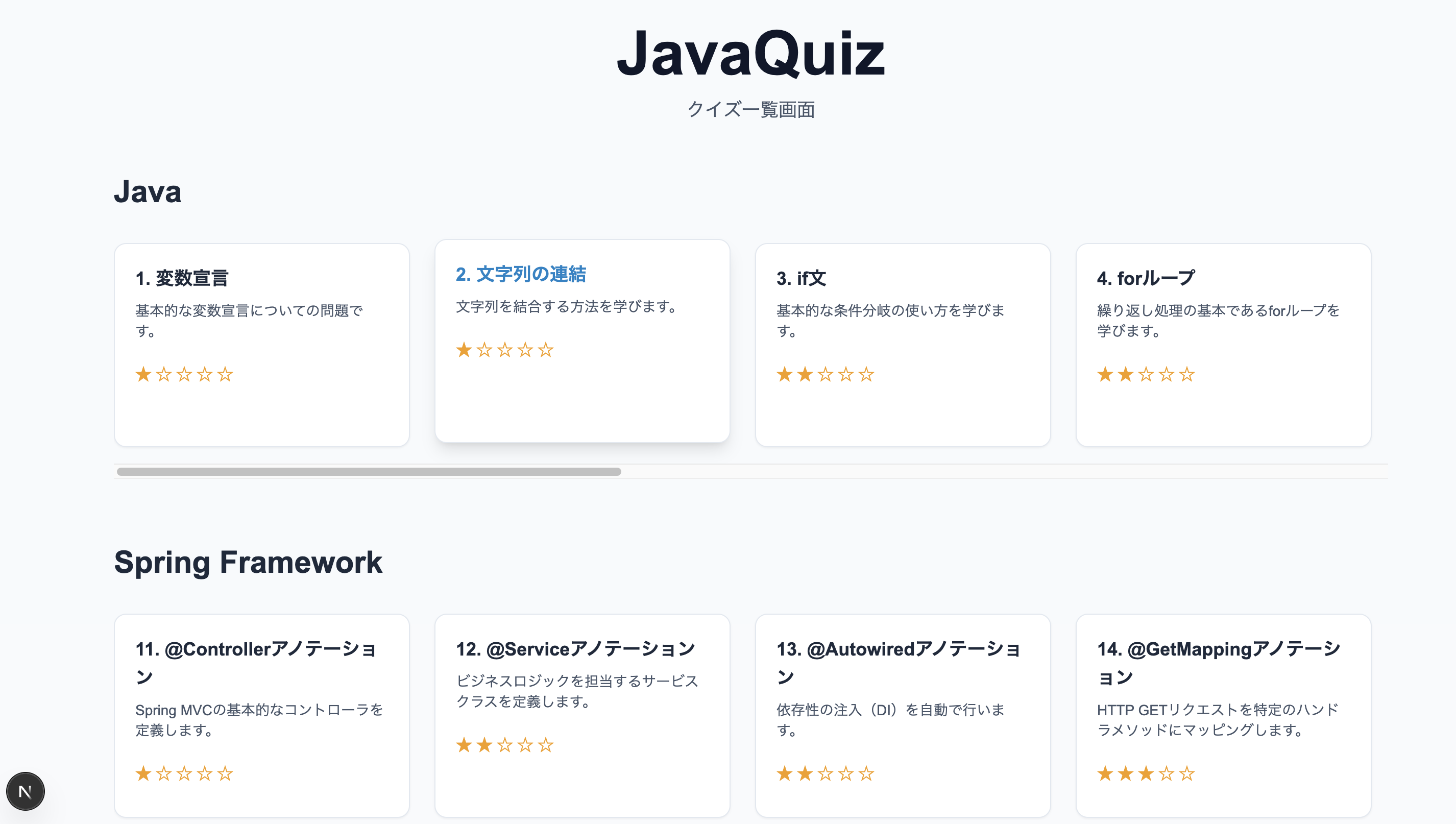Click the Java section horizontal scrollbar thumb

[x=369, y=471]
